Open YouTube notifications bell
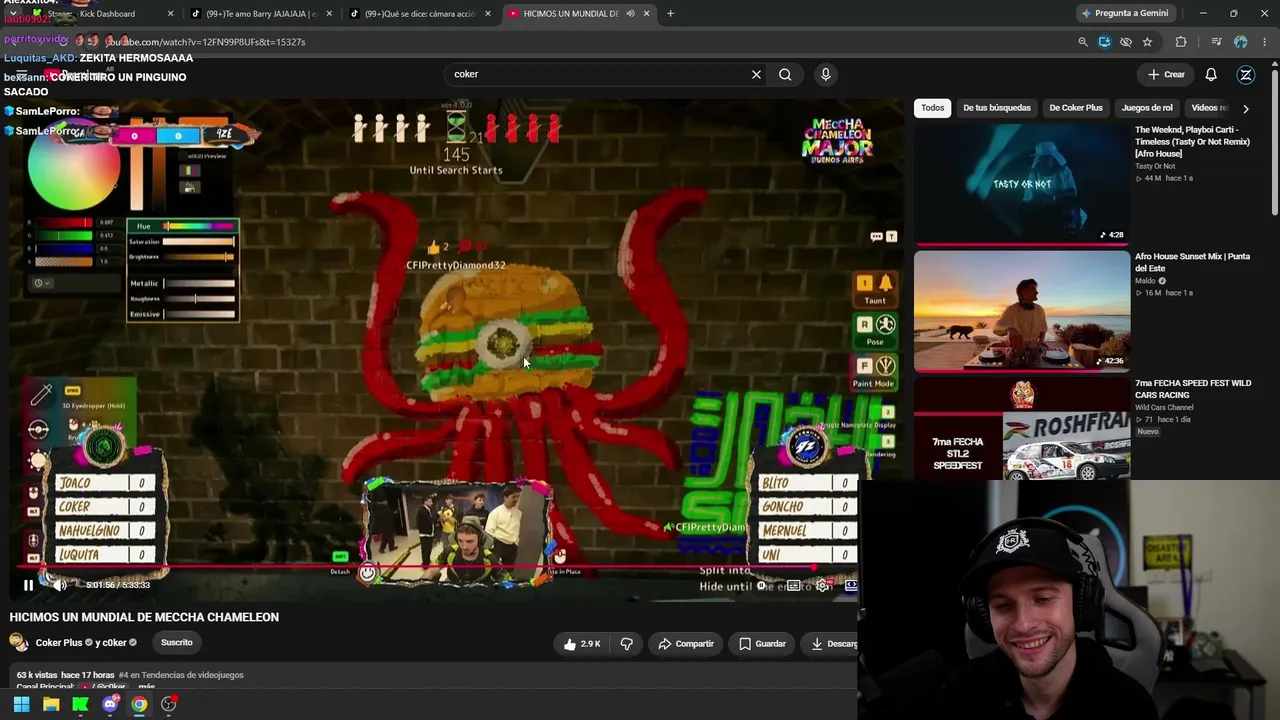The width and height of the screenshot is (1280, 720). [1211, 74]
